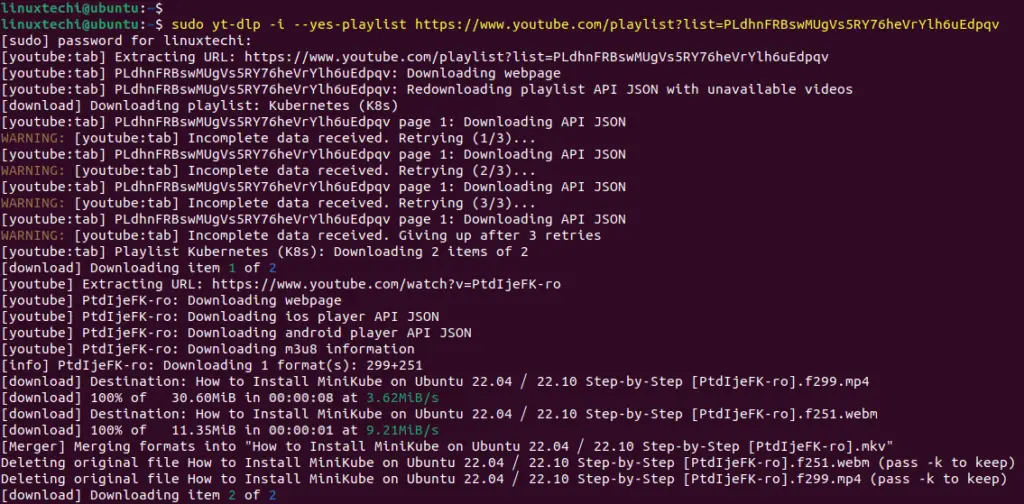Click the Extracting URL playlist link
Image resolution: width=1024 pixels, height=504 pixels.
[x=536, y=57]
